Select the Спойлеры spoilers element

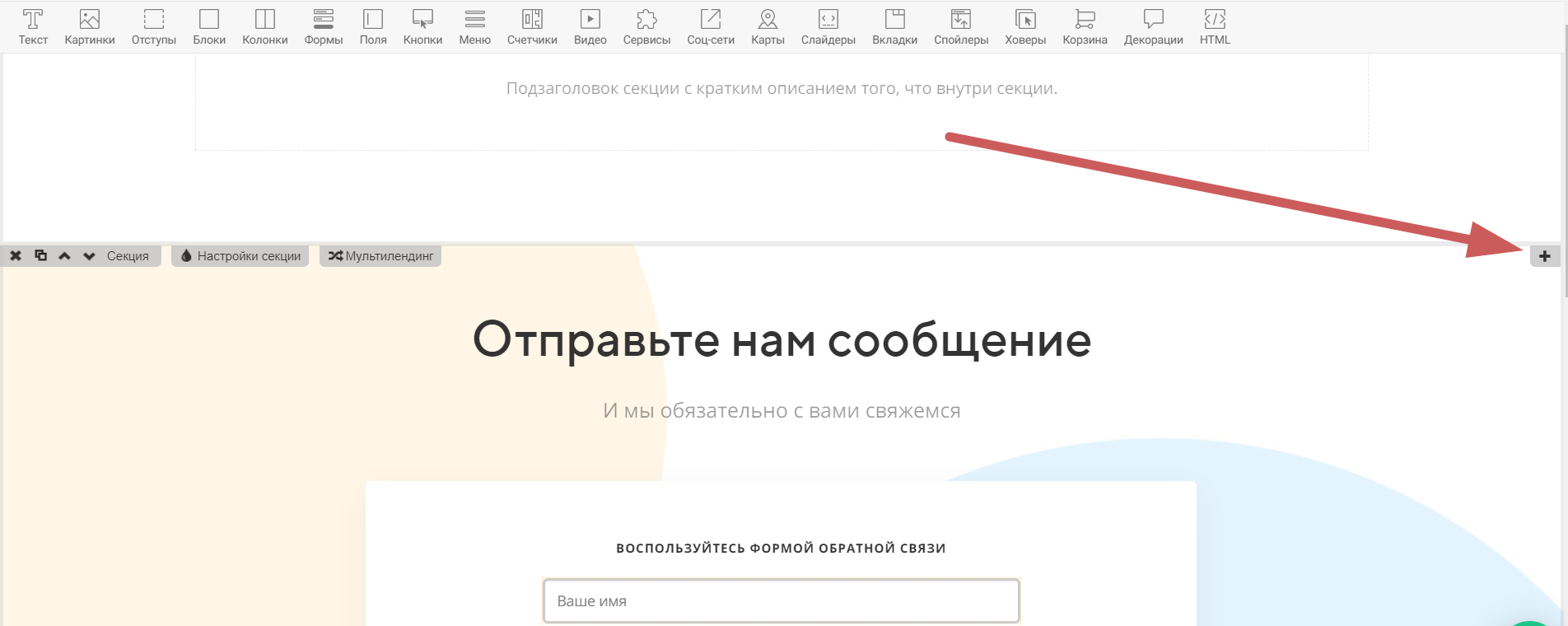(961, 26)
